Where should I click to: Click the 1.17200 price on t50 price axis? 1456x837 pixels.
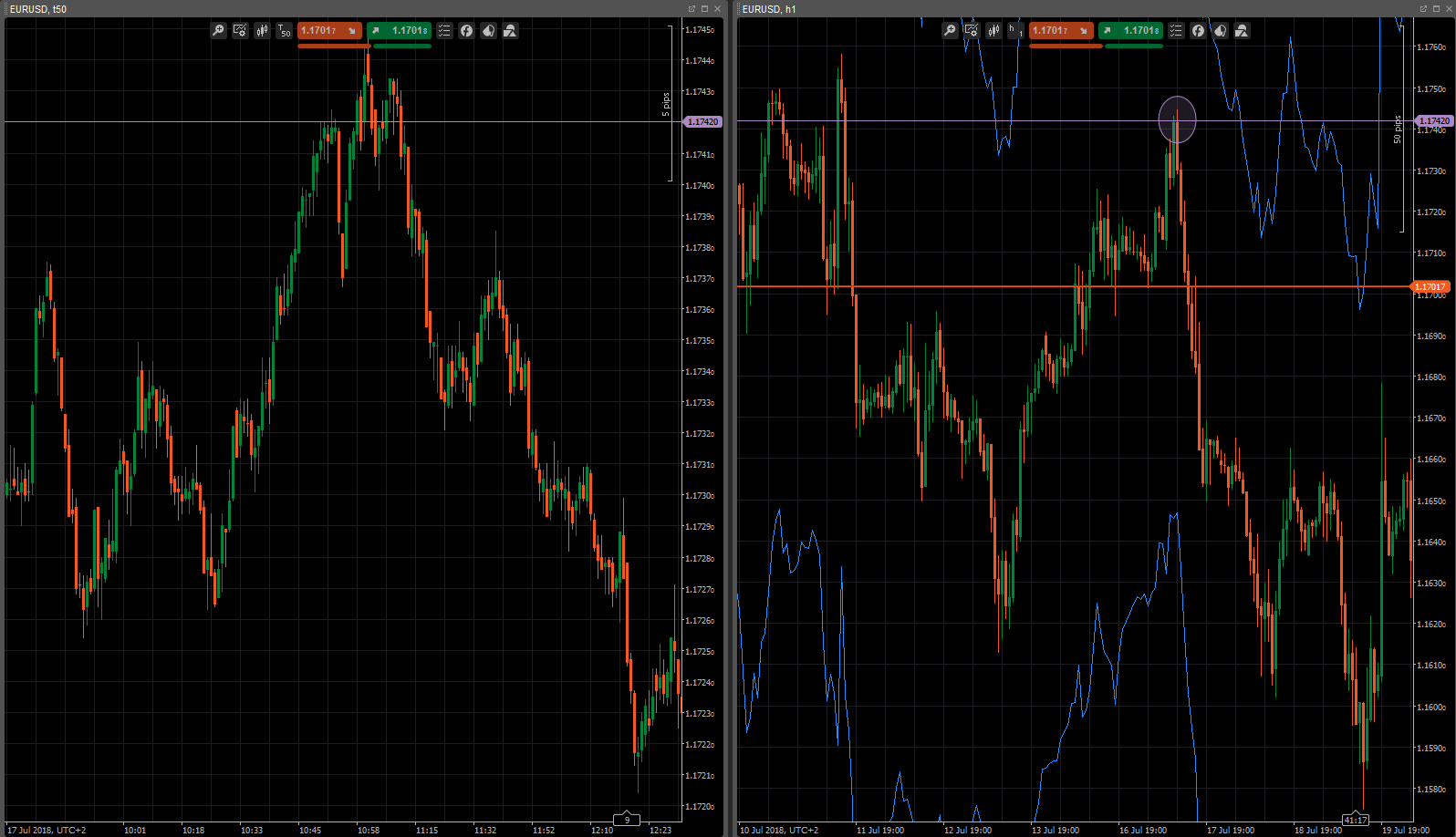click(700, 807)
